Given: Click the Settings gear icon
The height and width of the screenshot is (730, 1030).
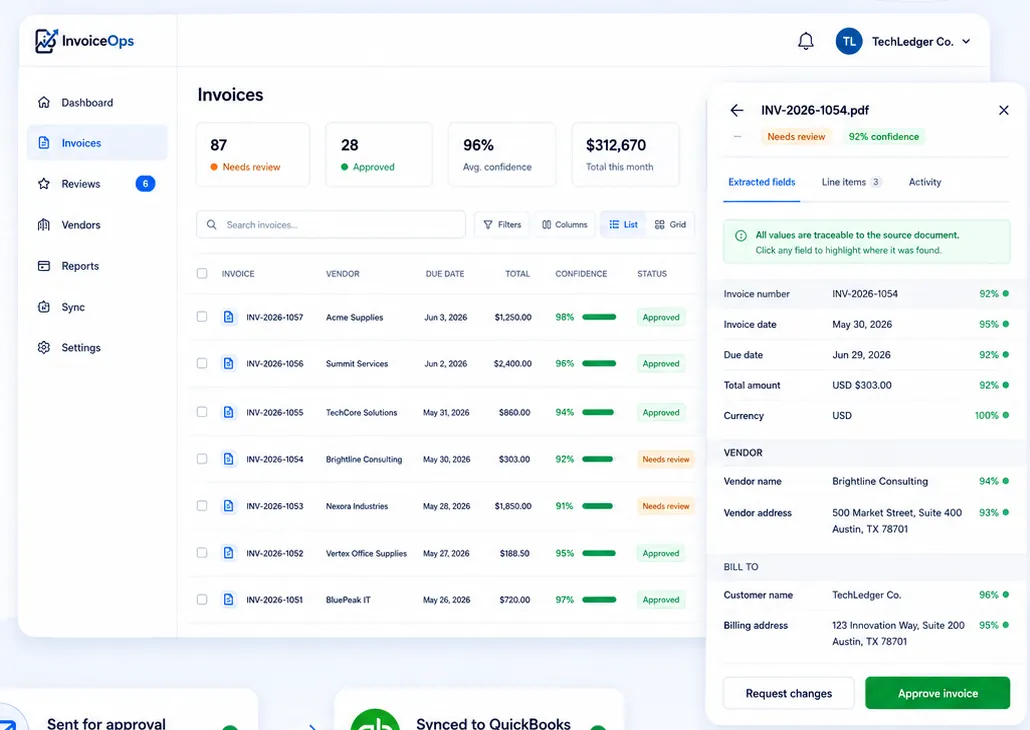Looking at the screenshot, I should coord(44,348).
